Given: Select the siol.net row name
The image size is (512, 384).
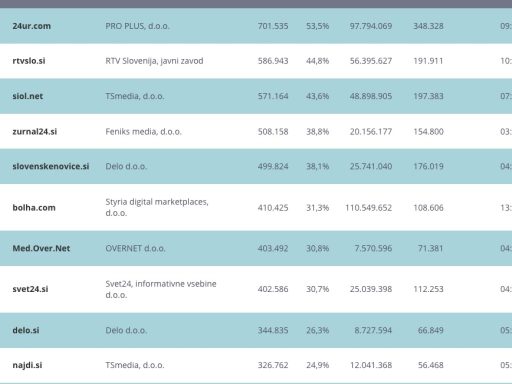Looking at the screenshot, I should (28, 96).
